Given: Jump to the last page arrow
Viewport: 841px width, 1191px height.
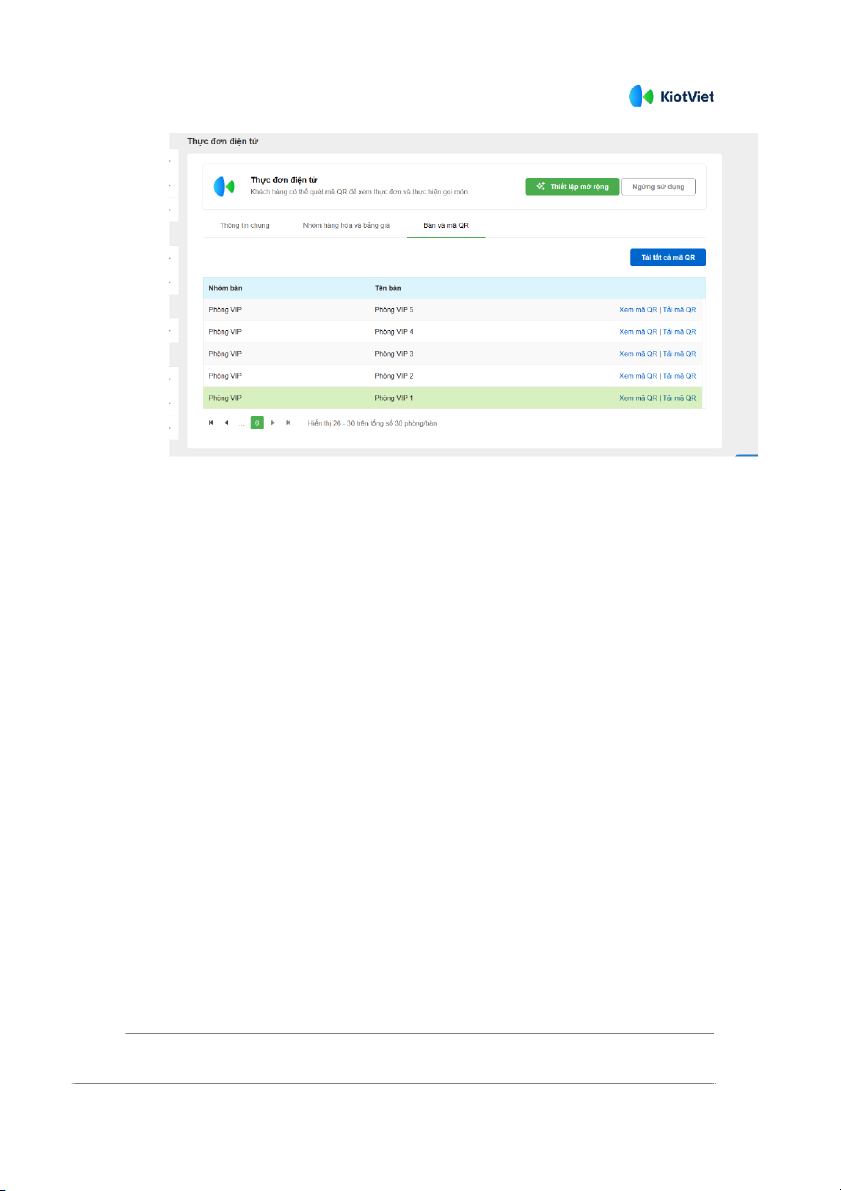Looking at the screenshot, I should click(x=288, y=423).
